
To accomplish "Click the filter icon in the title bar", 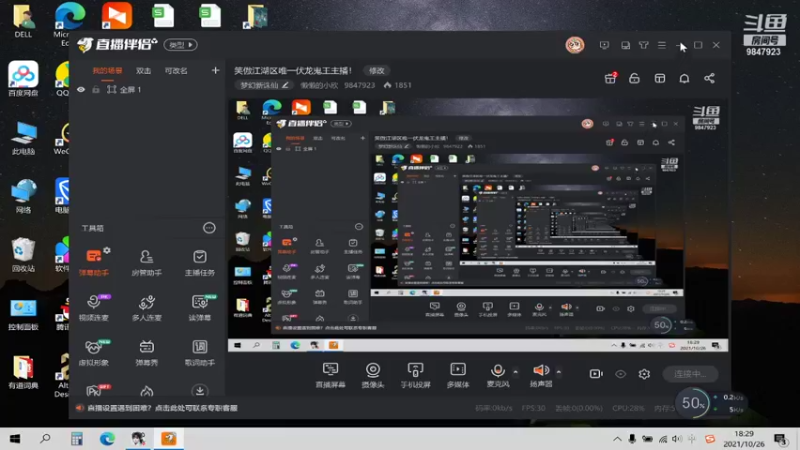I will pyautogui.click(x=643, y=45).
